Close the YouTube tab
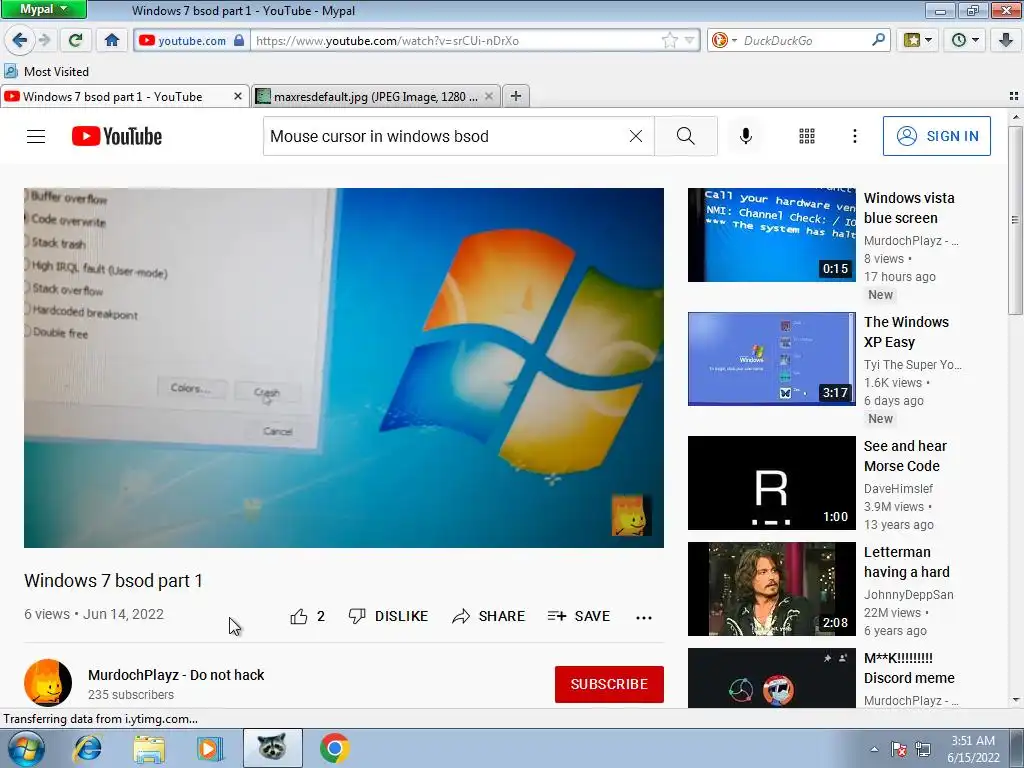Screen dimensions: 1024x768 (x=238, y=97)
